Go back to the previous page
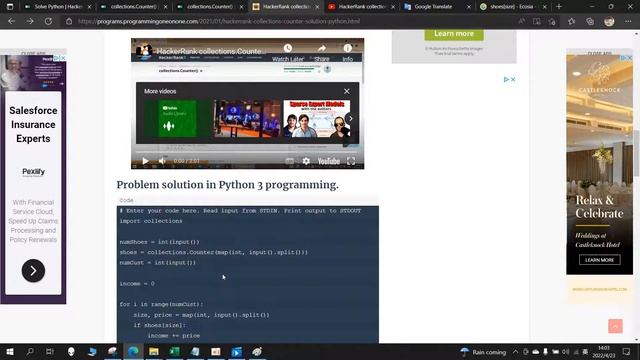640x360 pixels. pyautogui.click(x=11, y=21)
